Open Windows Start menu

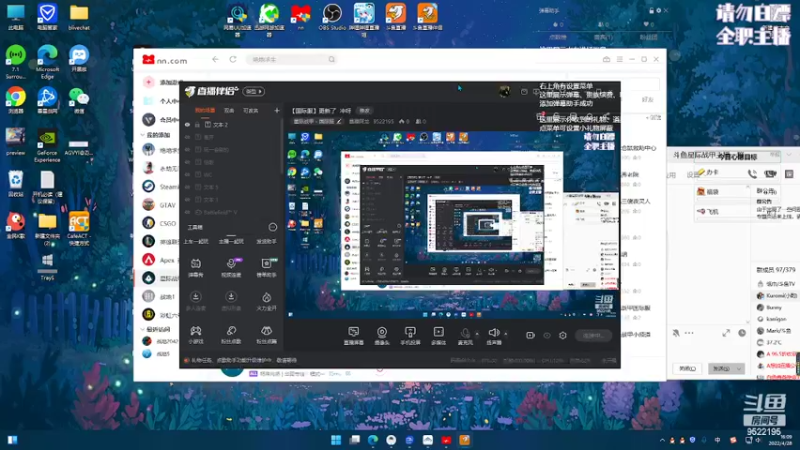click(336, 440)
